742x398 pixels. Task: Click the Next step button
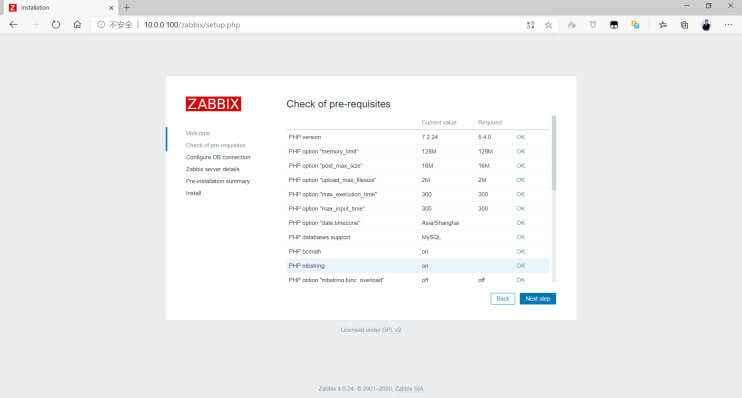(538, 299)
